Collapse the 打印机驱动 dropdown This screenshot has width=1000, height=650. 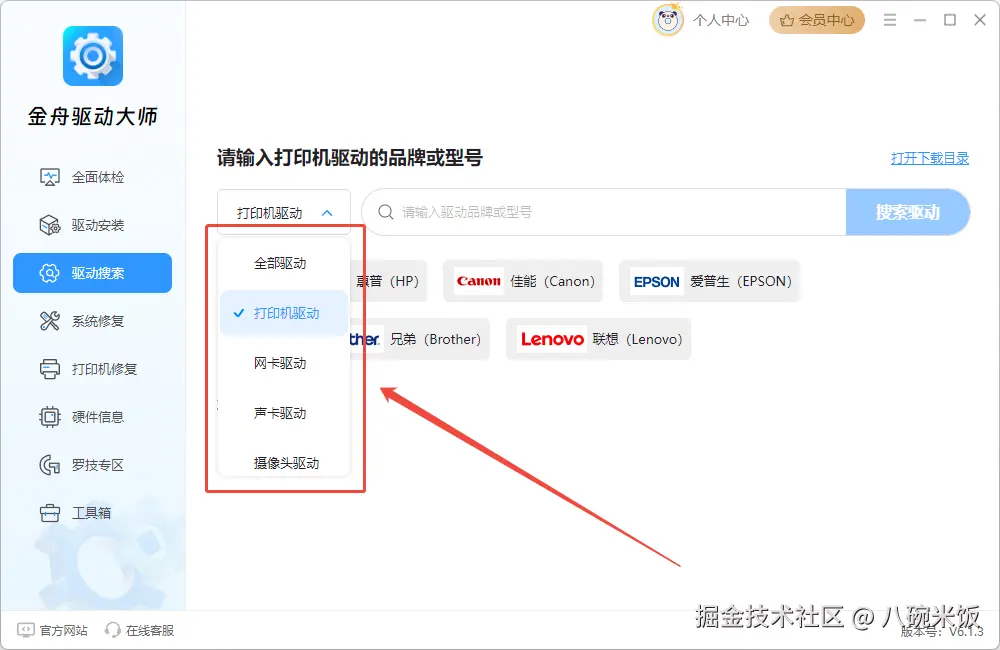[284, 212]
